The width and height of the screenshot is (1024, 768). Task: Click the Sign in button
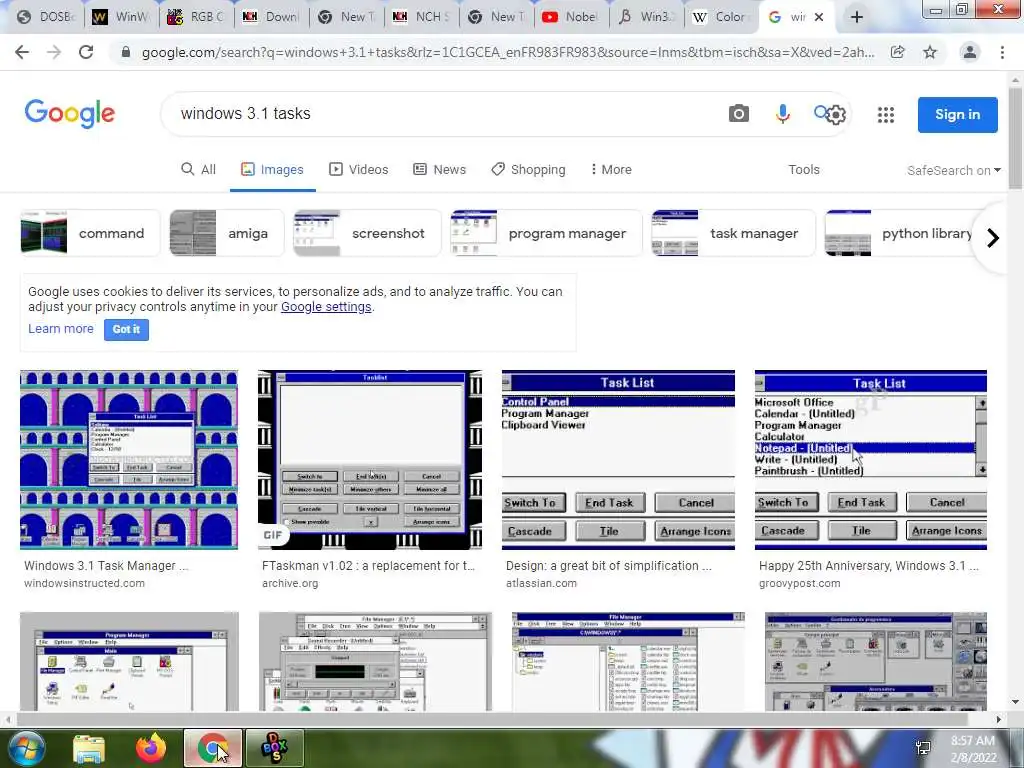pos(957,114)
